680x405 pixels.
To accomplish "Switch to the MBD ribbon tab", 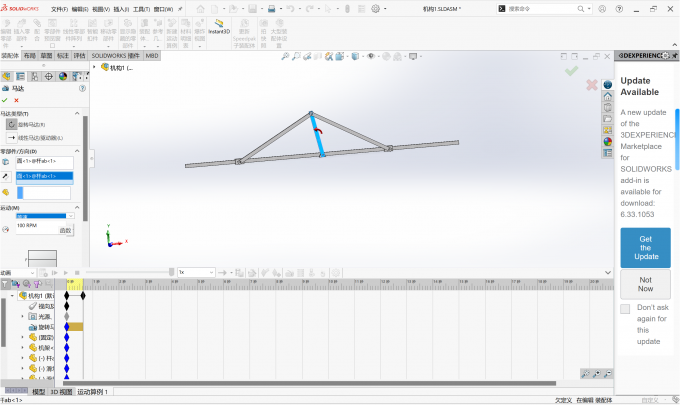I will coord(152,56).
